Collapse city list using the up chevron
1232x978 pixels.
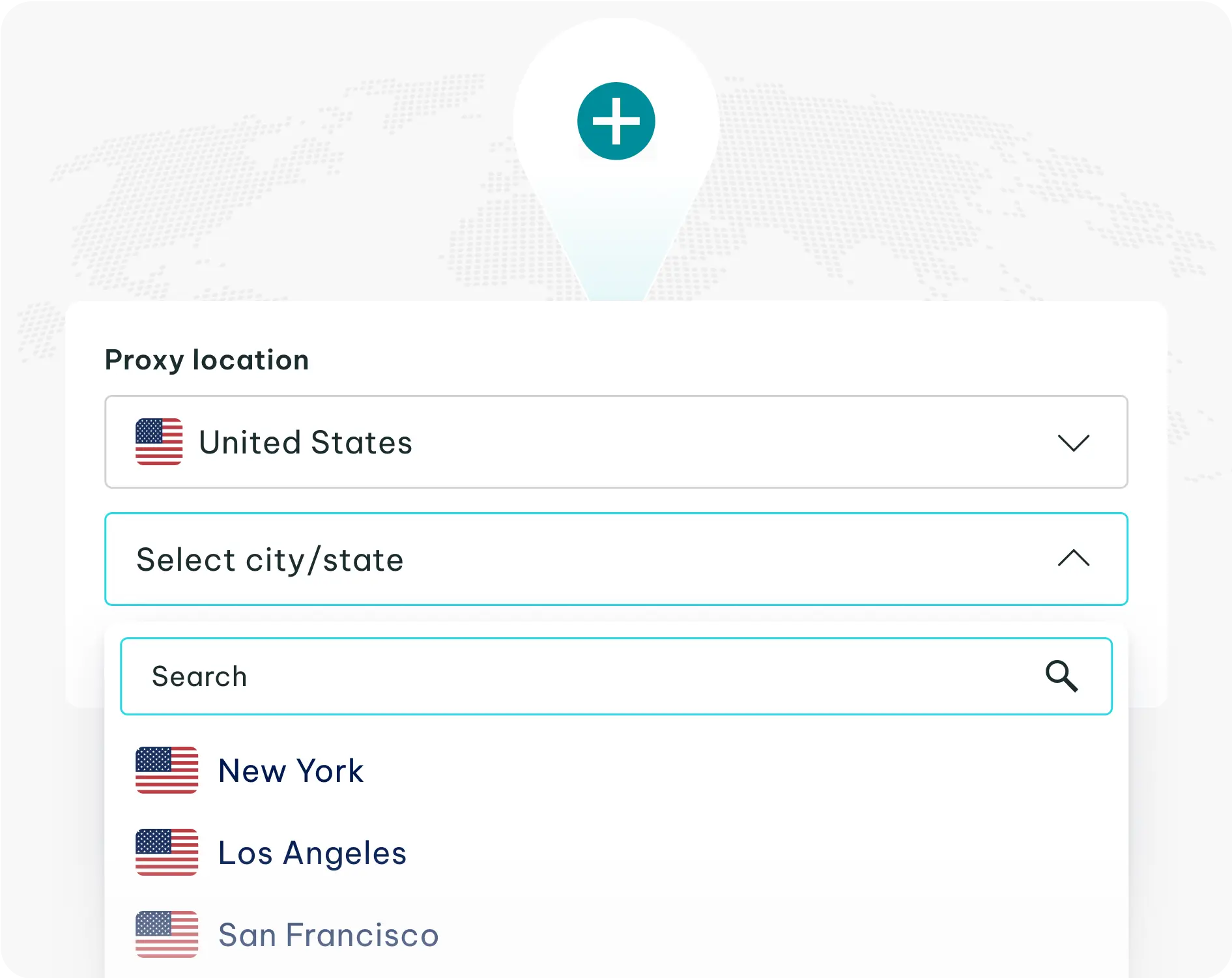[1073, 558]
